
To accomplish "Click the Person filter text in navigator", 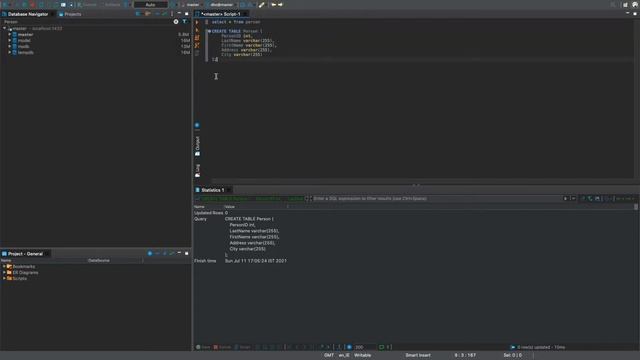I will (11, 22).
